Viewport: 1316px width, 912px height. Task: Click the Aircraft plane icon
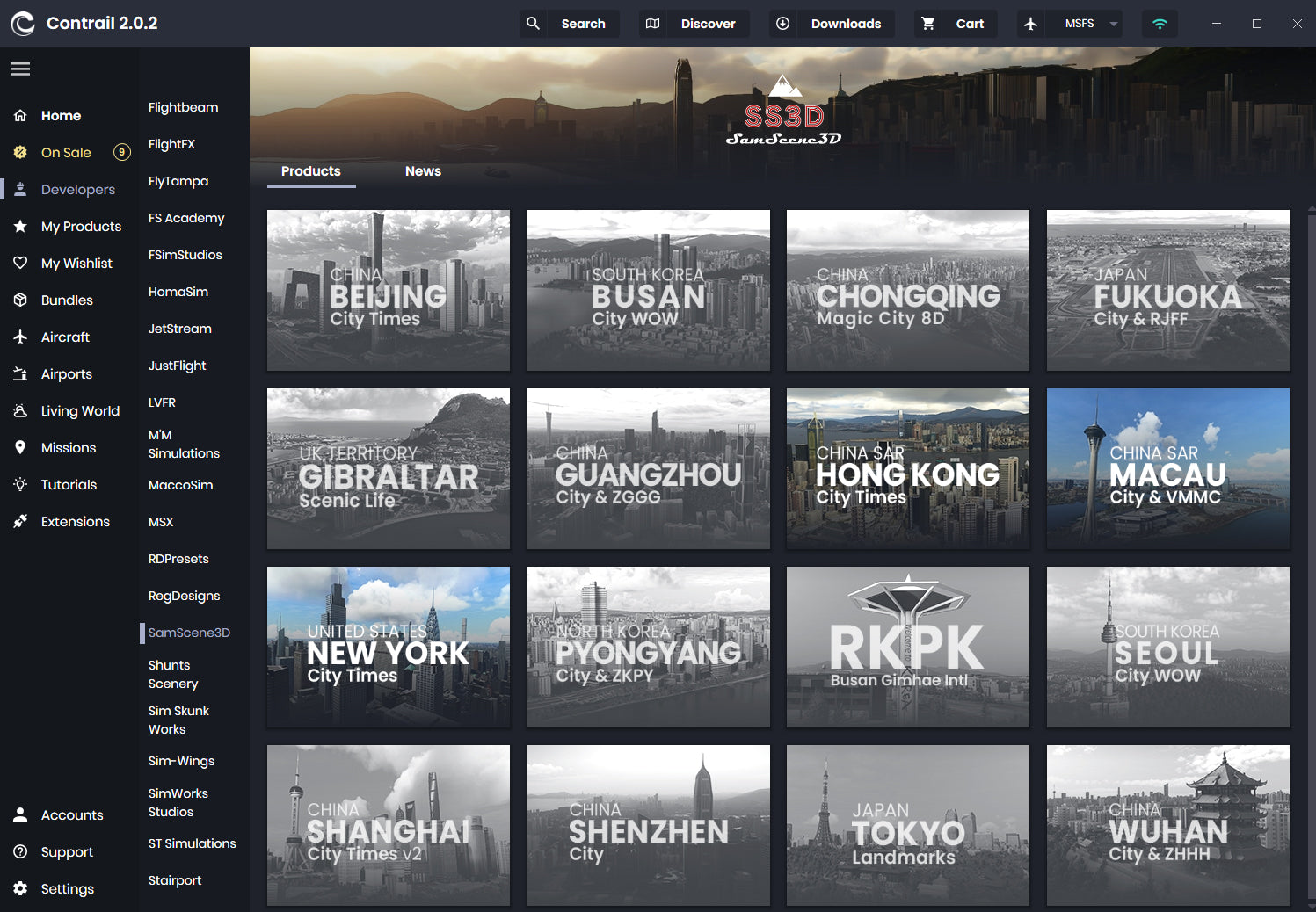pyautogui.click(x=20, y=337)
